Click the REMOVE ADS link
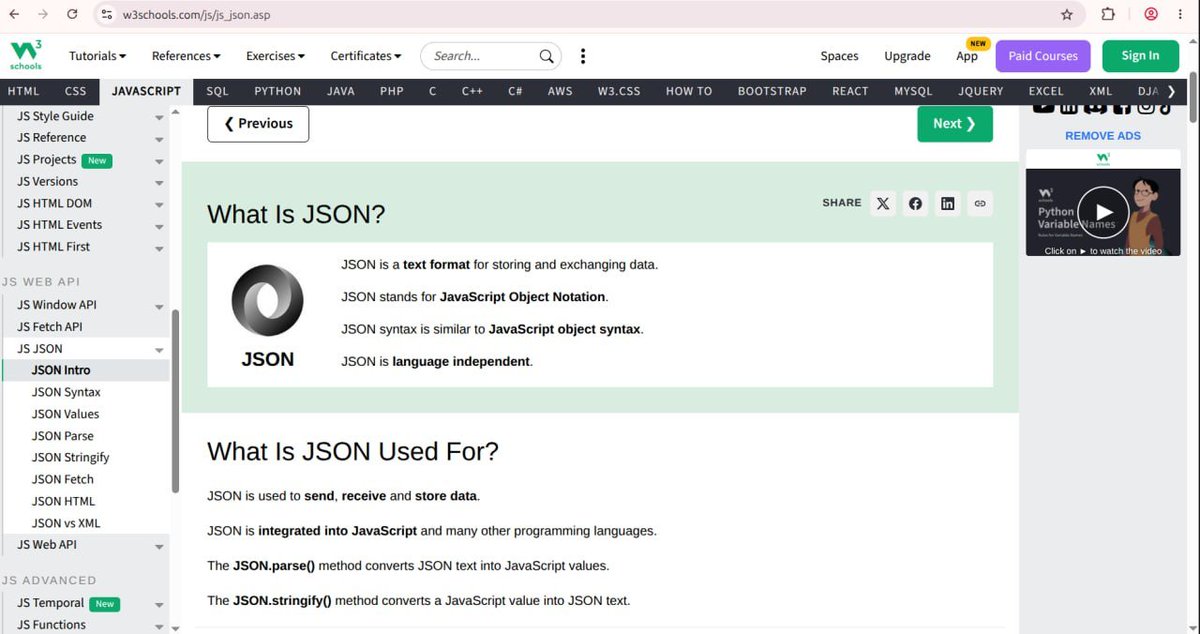1200x634 pixels. [x=1103, y=136]
